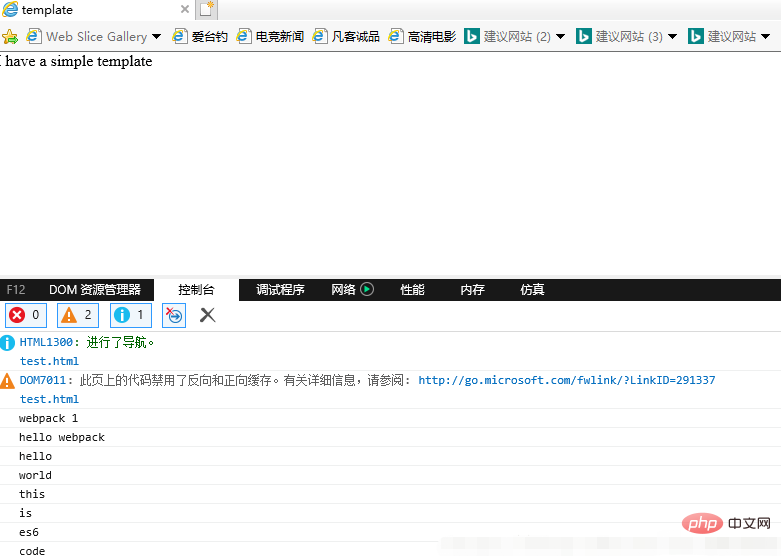
Task: Select the 'code' console output line
Action: click(390, 549)
